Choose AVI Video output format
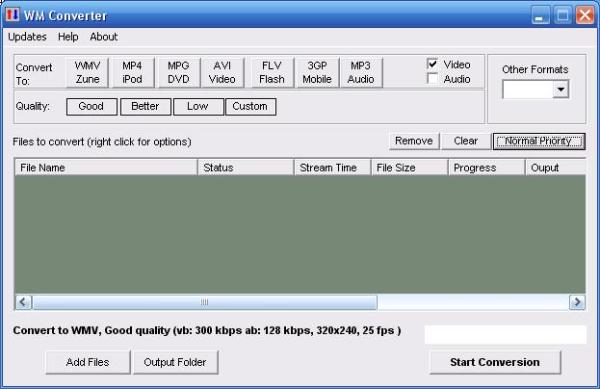This screenshot has width=600, height=389. point(222,73)
